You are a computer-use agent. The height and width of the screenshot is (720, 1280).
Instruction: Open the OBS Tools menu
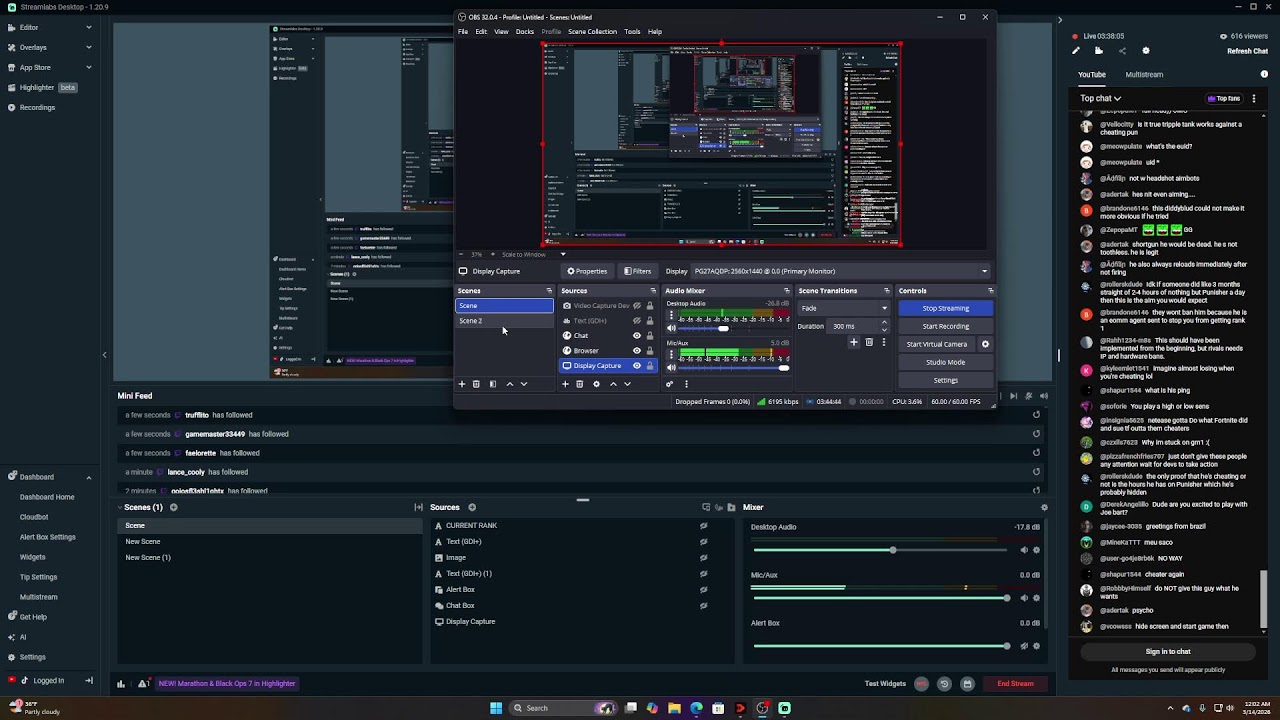click(x=632, y=32)
